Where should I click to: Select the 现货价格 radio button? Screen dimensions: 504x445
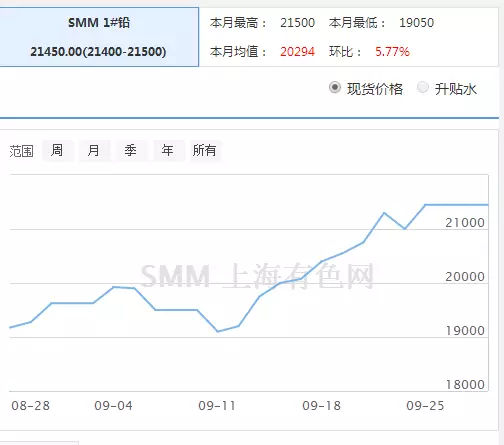click(335, 88)
